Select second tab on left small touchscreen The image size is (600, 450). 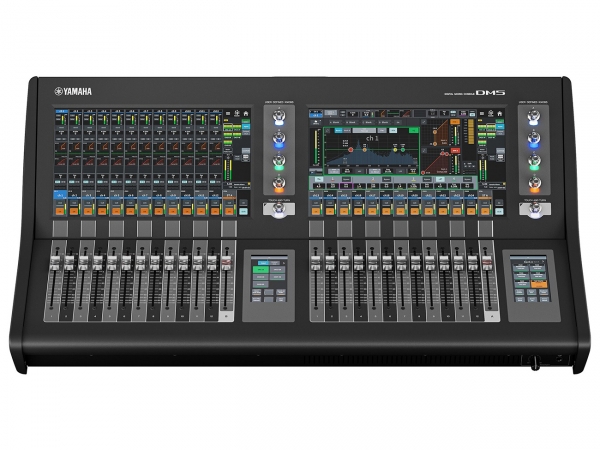click(275, 263)
